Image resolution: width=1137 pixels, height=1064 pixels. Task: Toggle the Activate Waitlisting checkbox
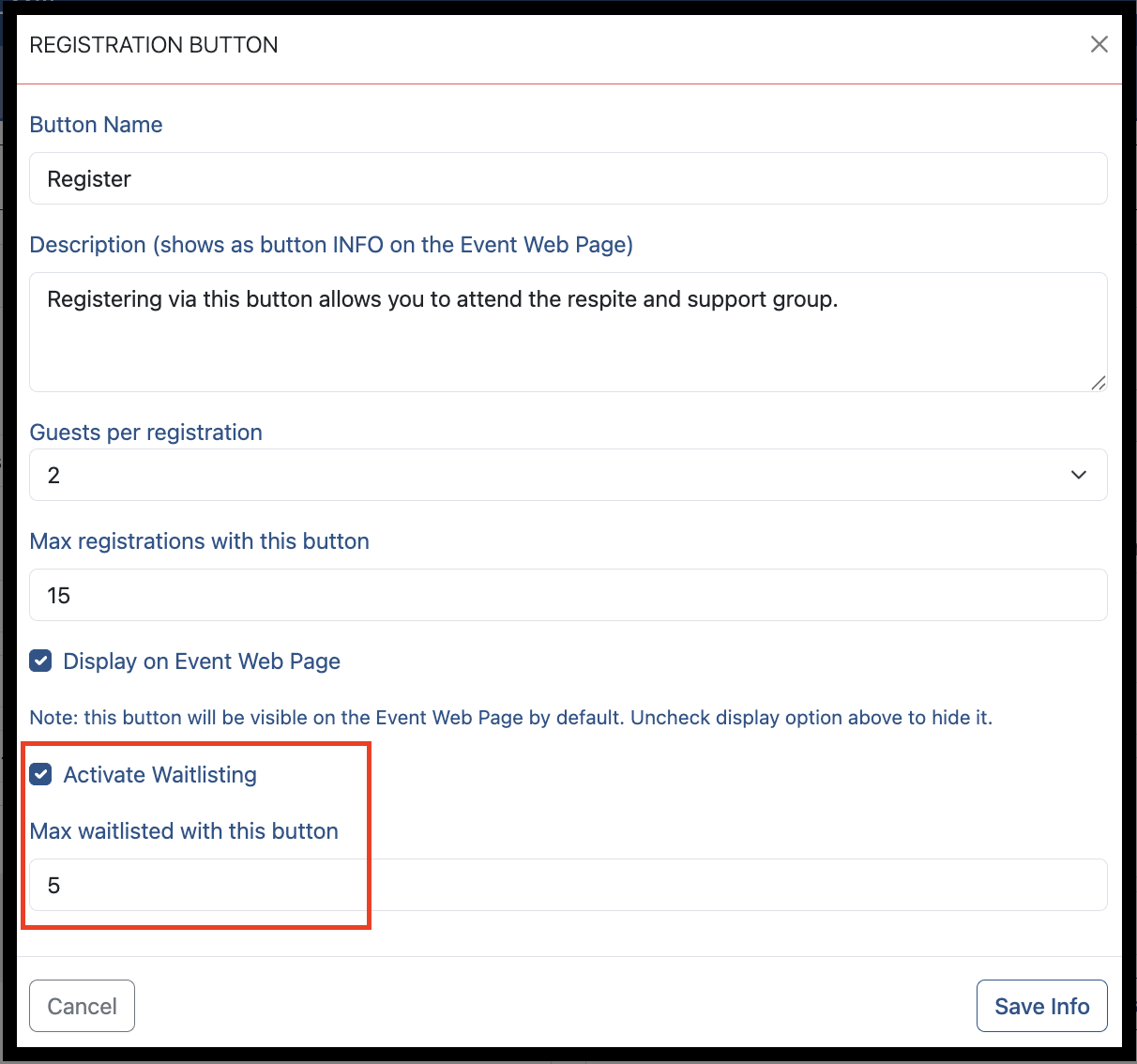point(40,774)
